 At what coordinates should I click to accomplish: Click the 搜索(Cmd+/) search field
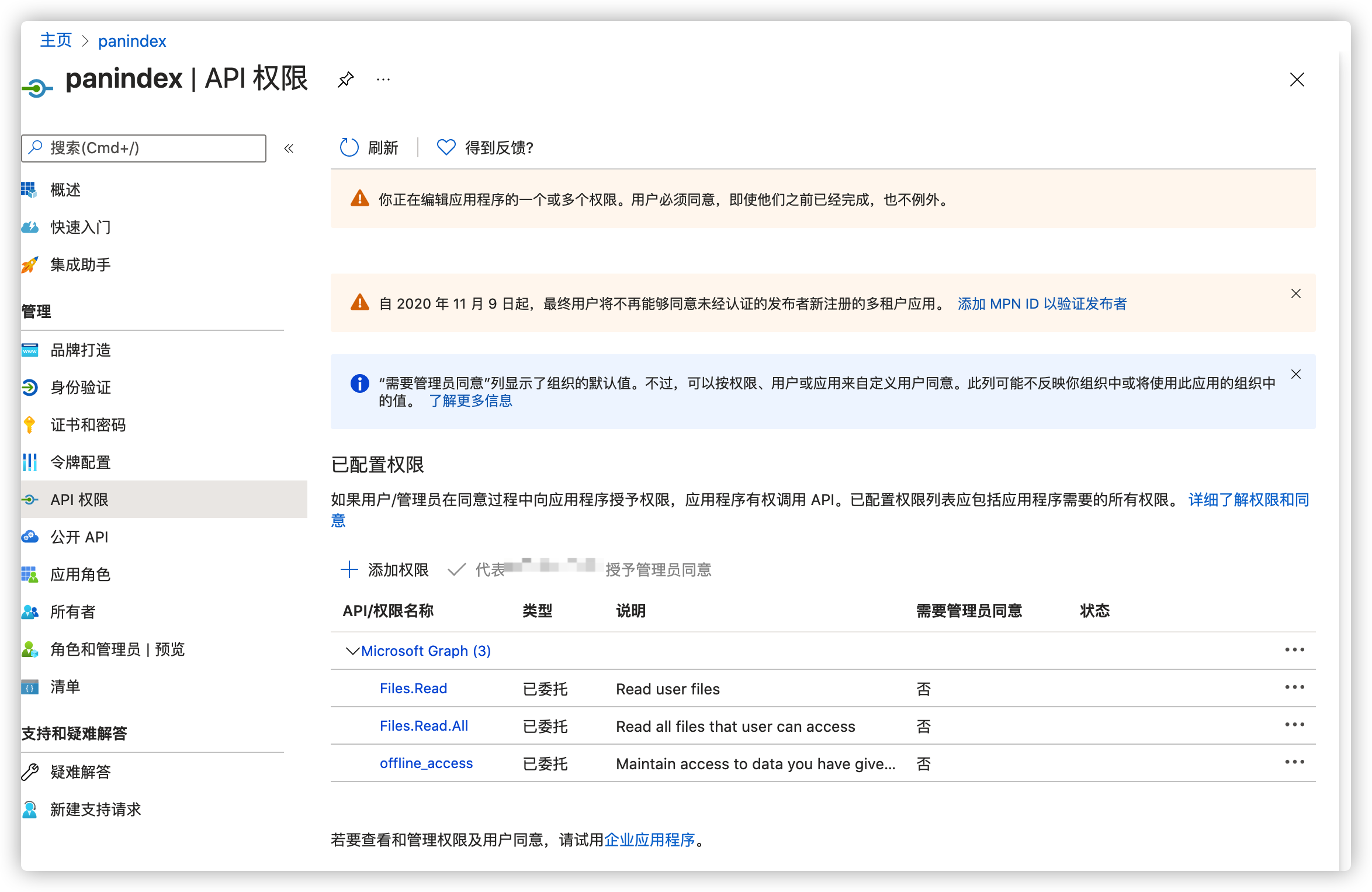point(143,148)
